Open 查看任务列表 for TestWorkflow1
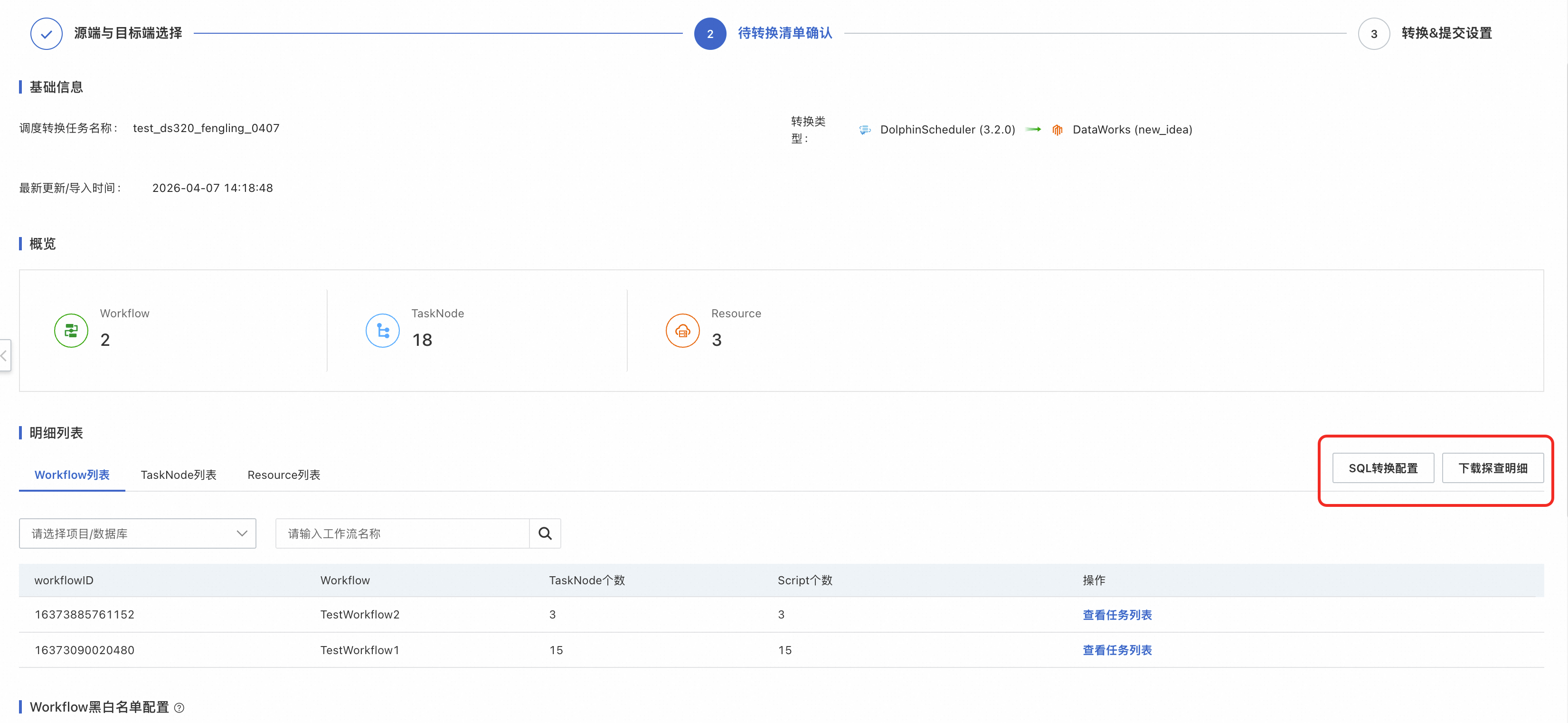Viewport: 1568px width, 723px height. click(1117, 650)
